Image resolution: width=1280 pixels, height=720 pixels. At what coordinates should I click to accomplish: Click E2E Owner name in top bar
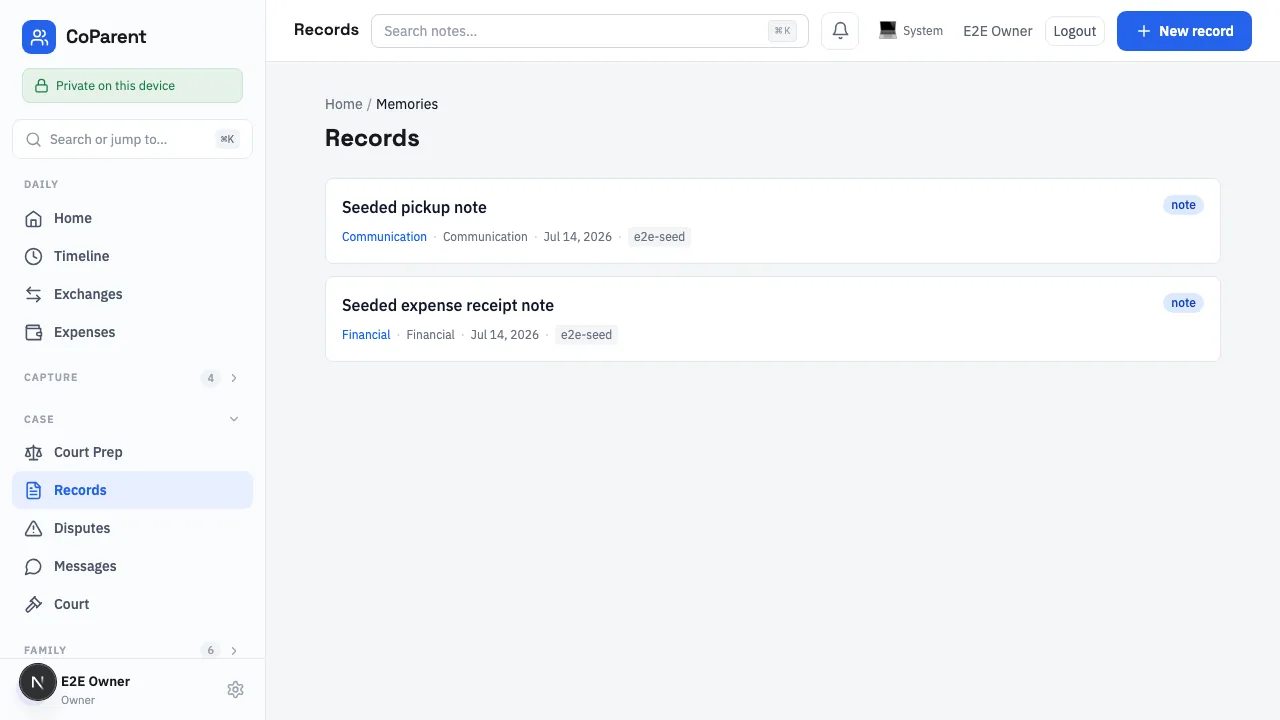tap(997, 31)
